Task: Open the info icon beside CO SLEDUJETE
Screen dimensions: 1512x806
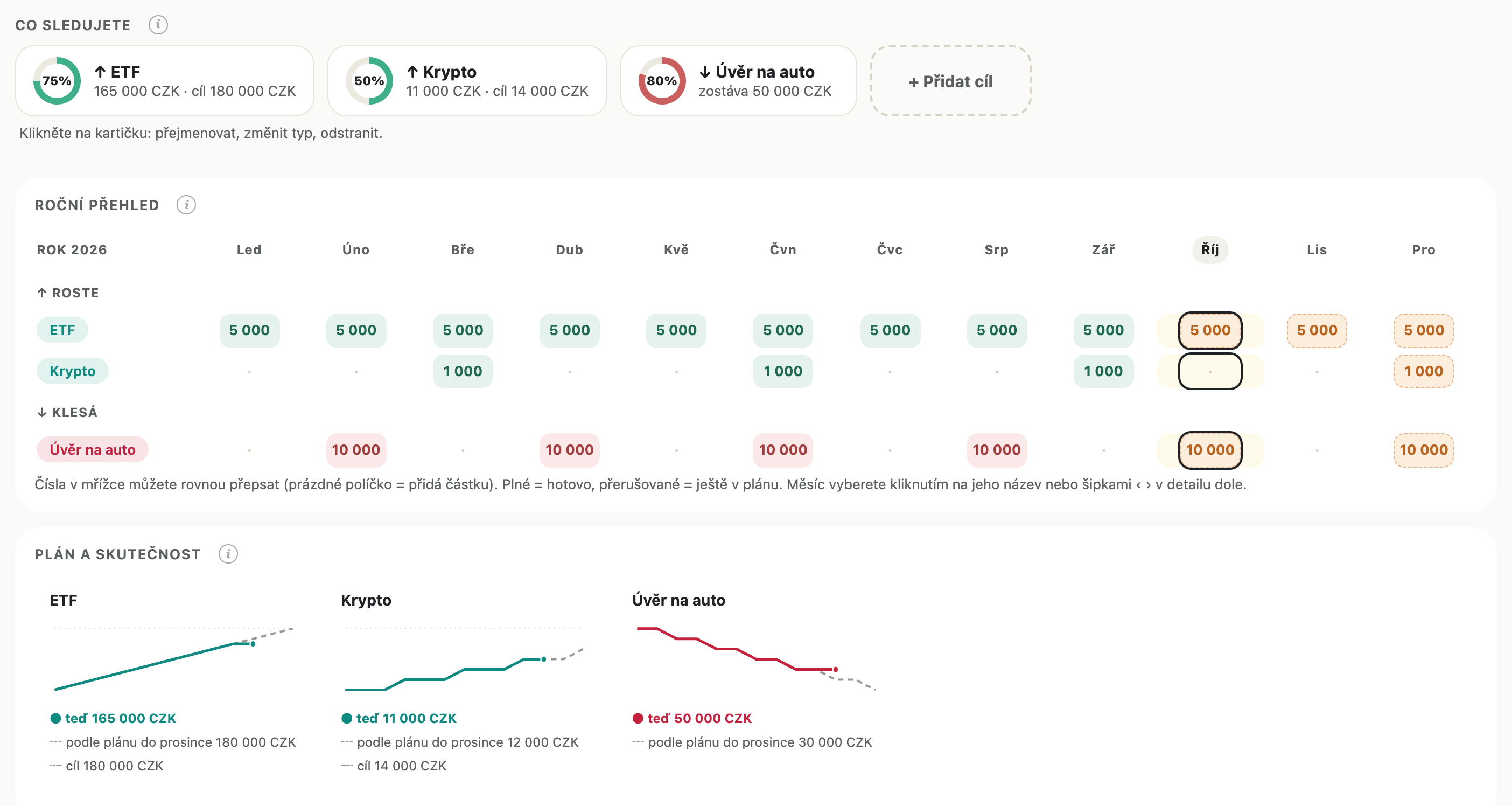Action: pos(158,25)
